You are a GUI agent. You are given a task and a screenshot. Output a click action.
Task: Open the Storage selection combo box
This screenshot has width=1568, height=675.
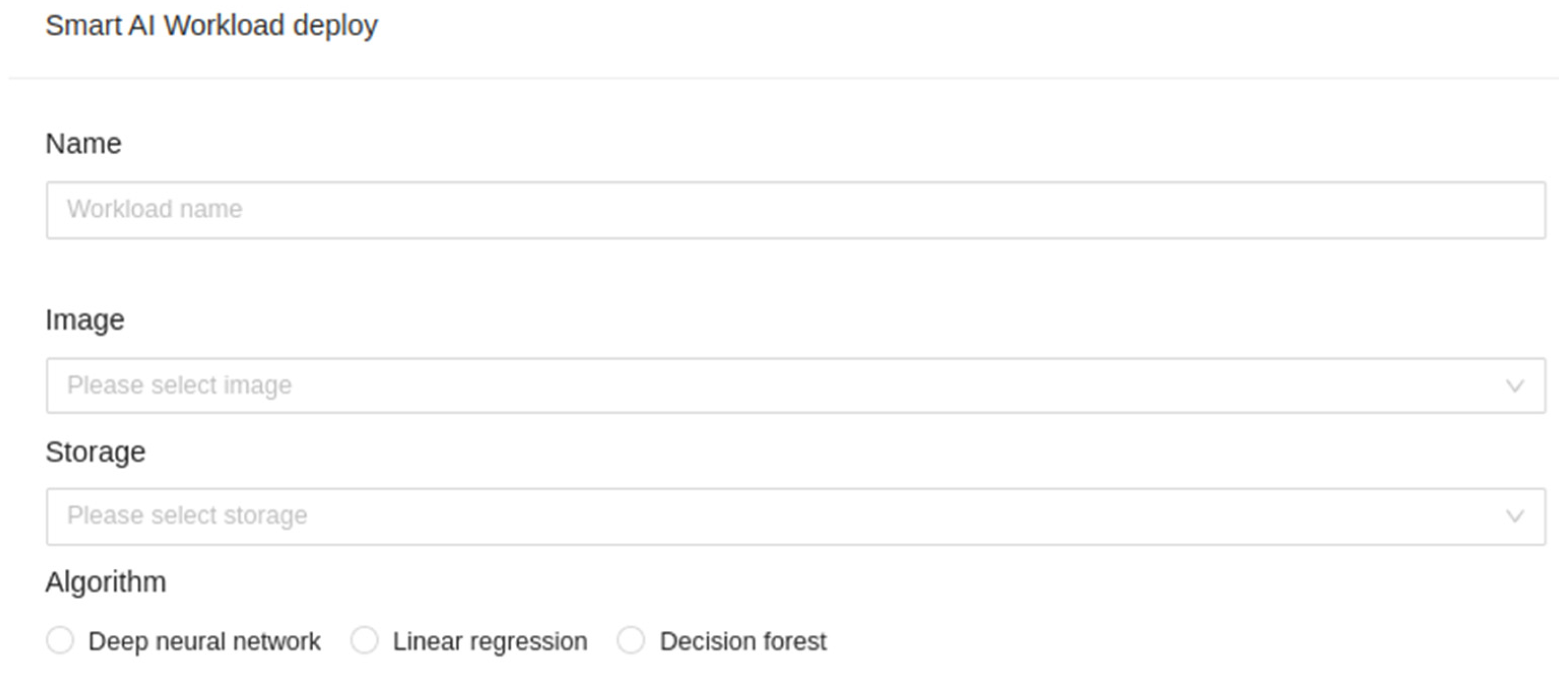tap(795, 517)
